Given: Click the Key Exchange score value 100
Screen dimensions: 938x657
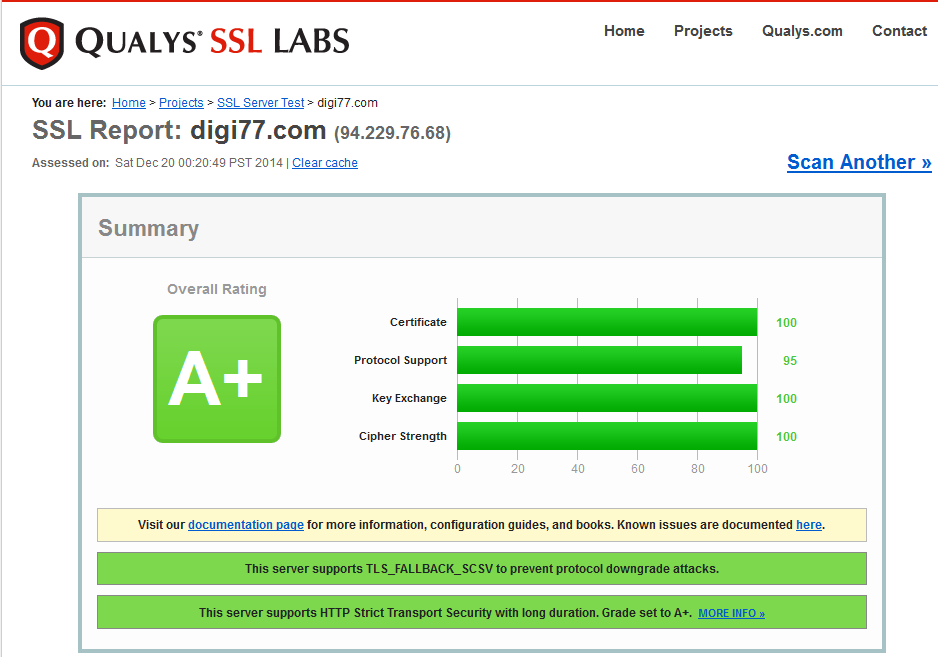Looking at the screenshot, I should (x=786, y=399).
